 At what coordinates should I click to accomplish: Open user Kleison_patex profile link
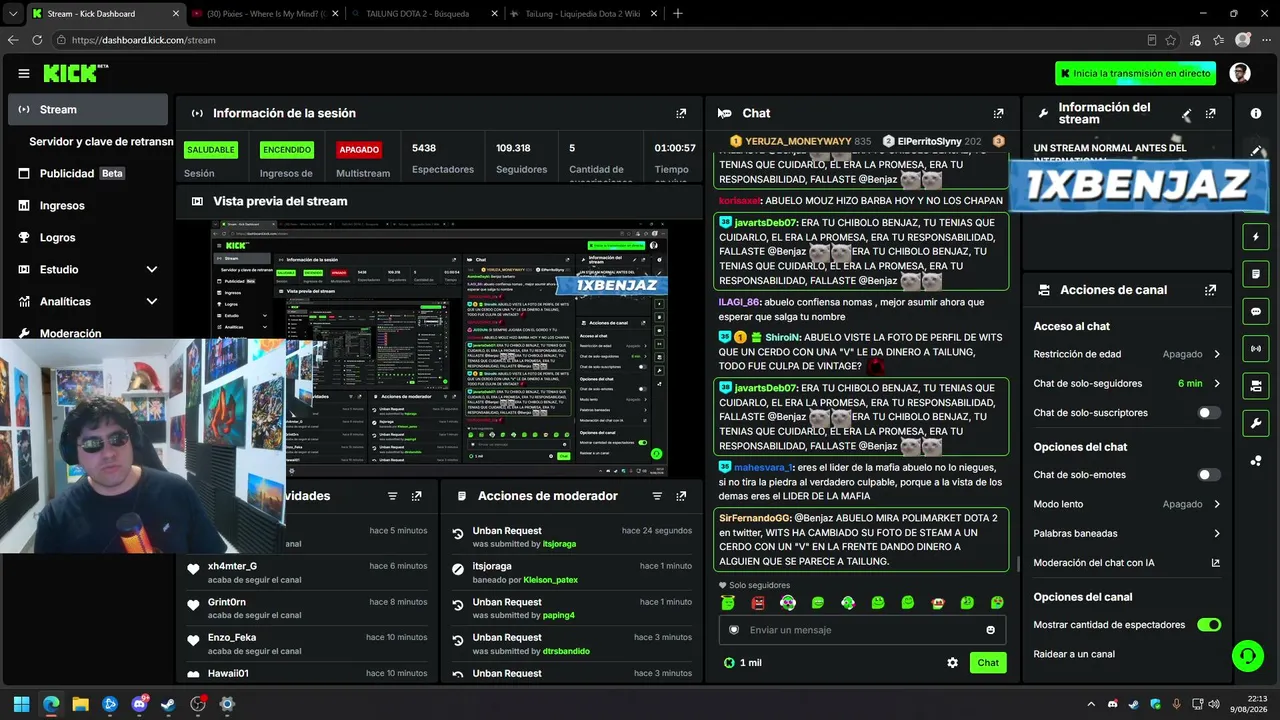(551, 580)
